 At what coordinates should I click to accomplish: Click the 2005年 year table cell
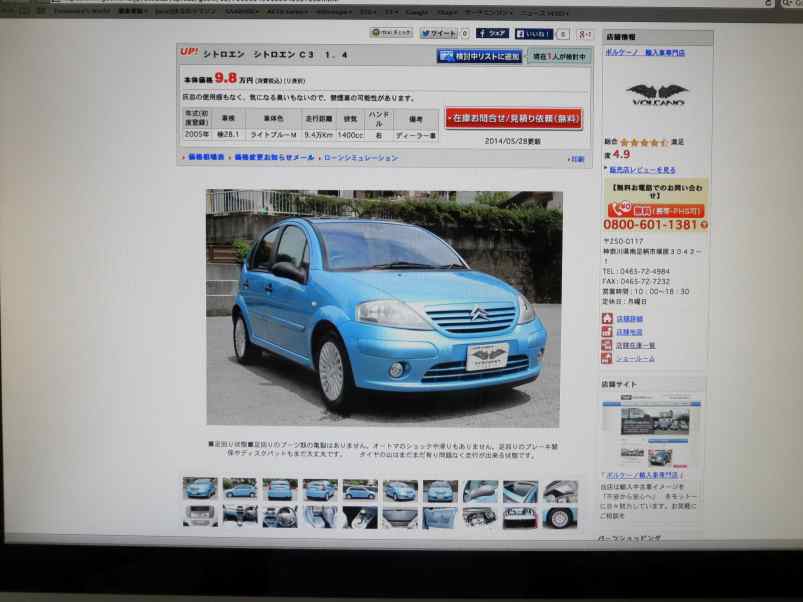click(197, 134)
